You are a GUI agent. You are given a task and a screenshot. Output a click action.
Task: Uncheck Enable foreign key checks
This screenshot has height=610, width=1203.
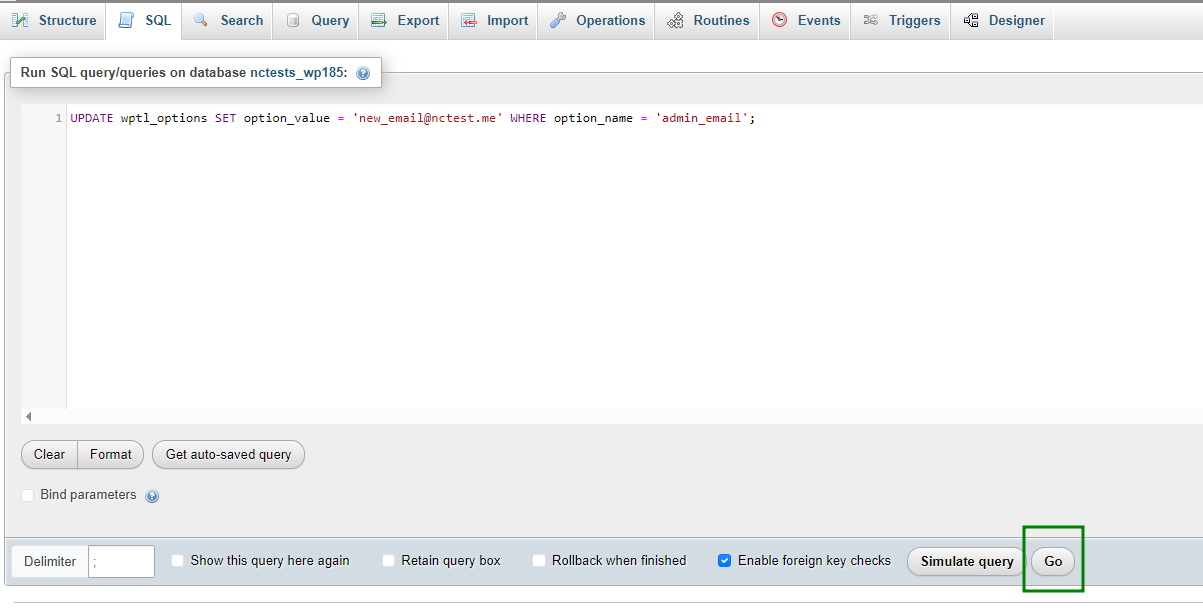pyautogui.click(x=725, y=561)
